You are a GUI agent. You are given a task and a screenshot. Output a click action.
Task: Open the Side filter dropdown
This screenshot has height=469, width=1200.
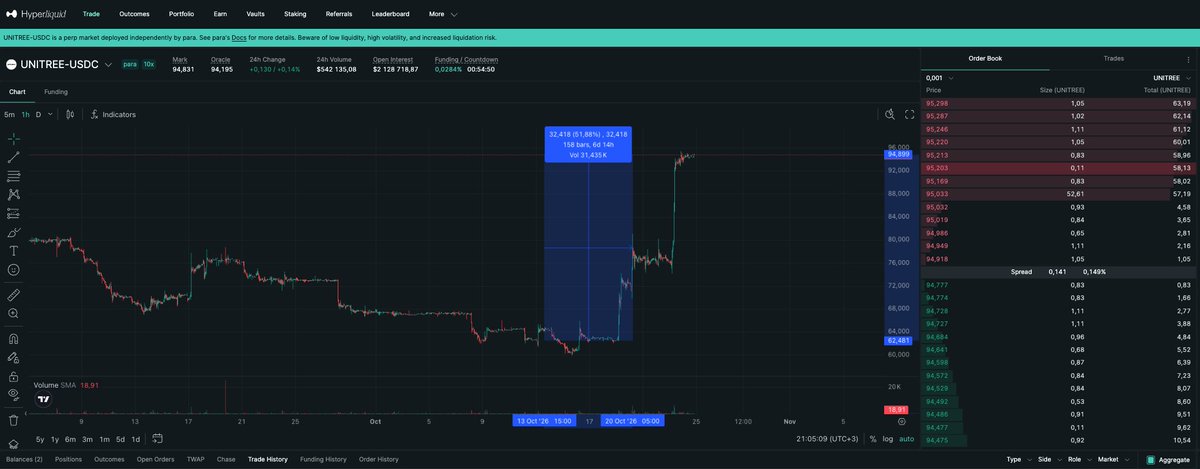pos(1049,459)
